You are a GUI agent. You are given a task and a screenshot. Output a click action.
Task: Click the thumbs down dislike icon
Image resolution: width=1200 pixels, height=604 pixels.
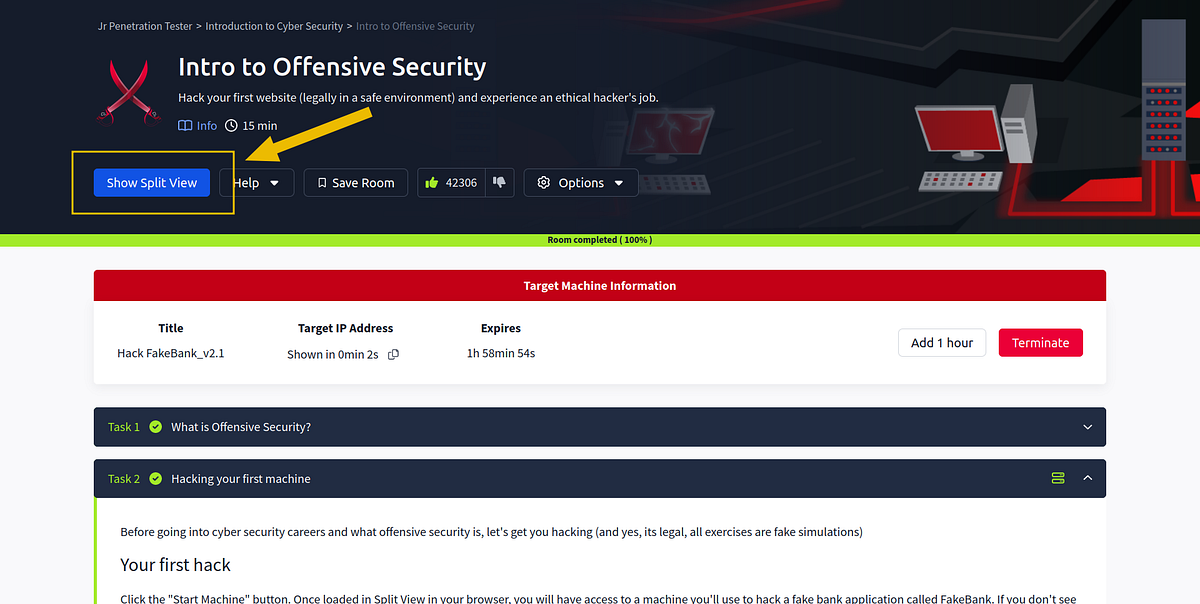coord(498,182)
